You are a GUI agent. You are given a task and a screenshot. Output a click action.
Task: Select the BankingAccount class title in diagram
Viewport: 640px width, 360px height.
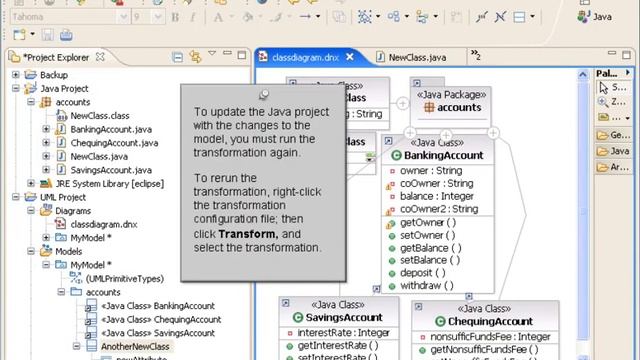coord(443,156)
